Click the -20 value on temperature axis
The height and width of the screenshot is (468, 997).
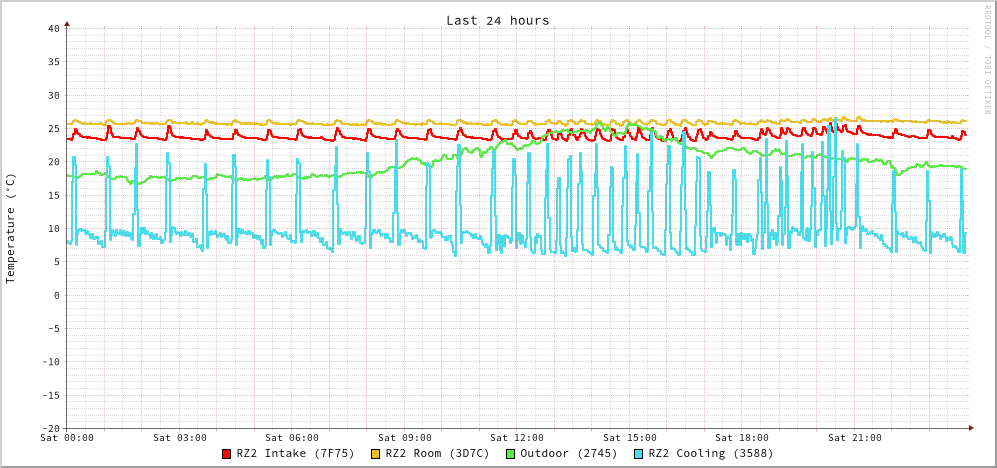pos(50,428)
